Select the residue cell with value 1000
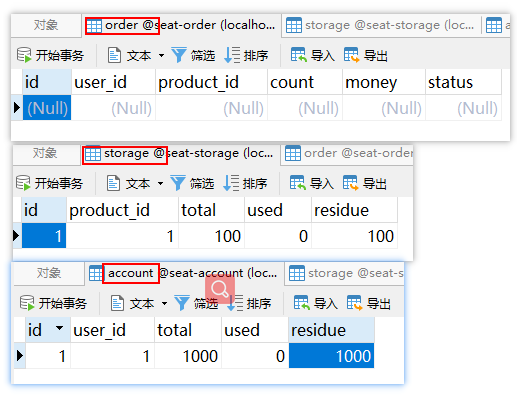The width and height of the screenshot is (517, 398). pos(331,356)
